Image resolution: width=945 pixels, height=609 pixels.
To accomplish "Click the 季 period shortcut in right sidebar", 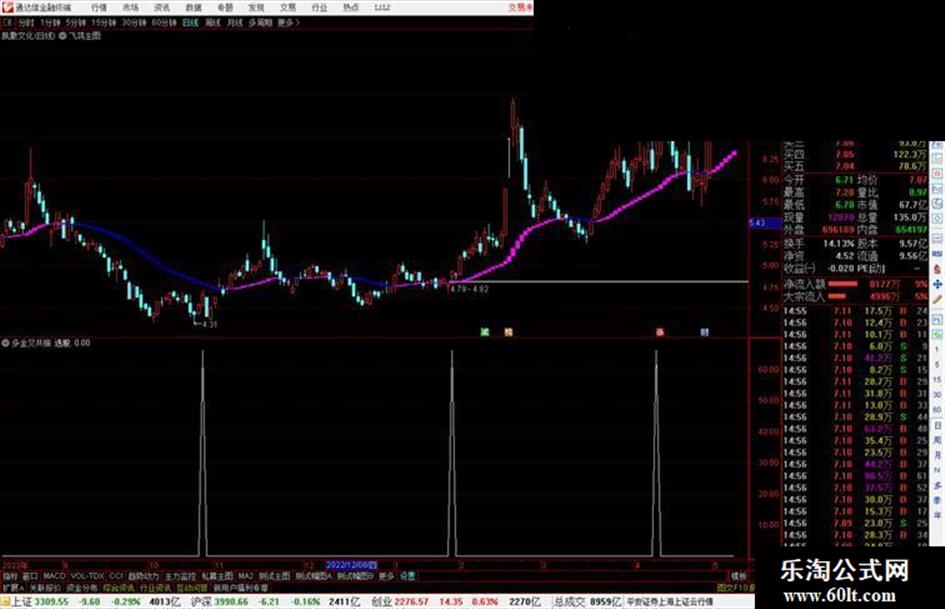I will [x=937, y=500].
